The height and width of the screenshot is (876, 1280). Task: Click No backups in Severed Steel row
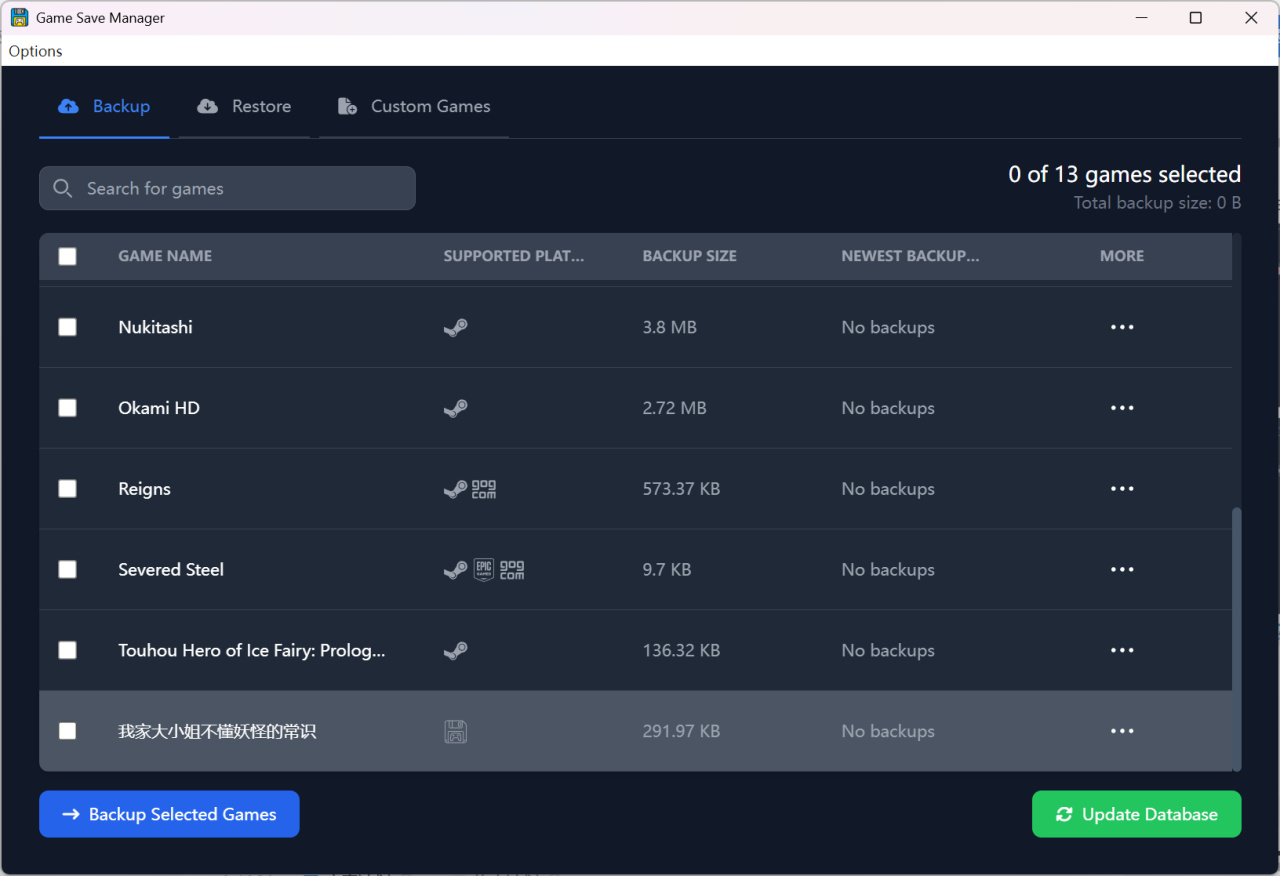point(888,570)
